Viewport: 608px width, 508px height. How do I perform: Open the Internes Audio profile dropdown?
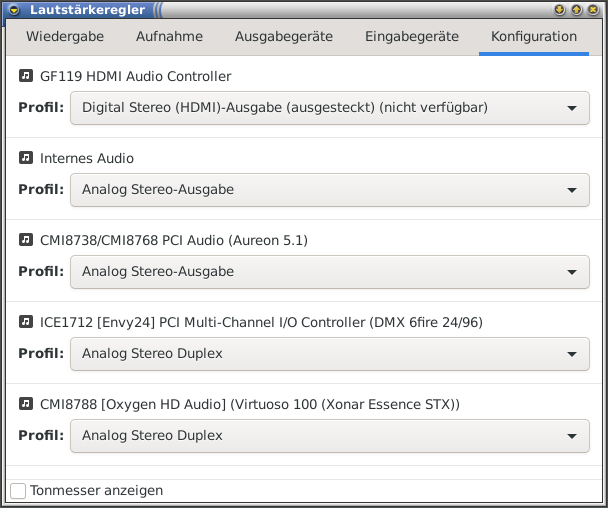coord(329,190)
